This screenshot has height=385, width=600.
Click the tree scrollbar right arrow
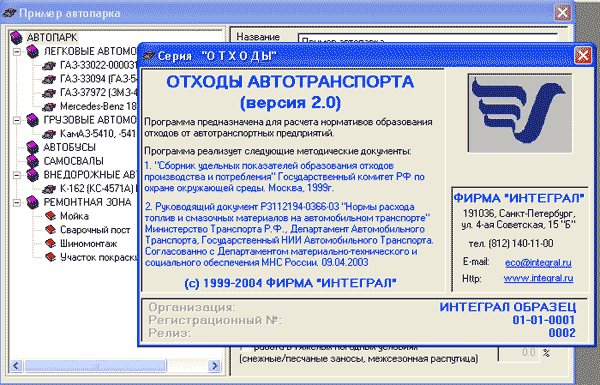(215, 365)
